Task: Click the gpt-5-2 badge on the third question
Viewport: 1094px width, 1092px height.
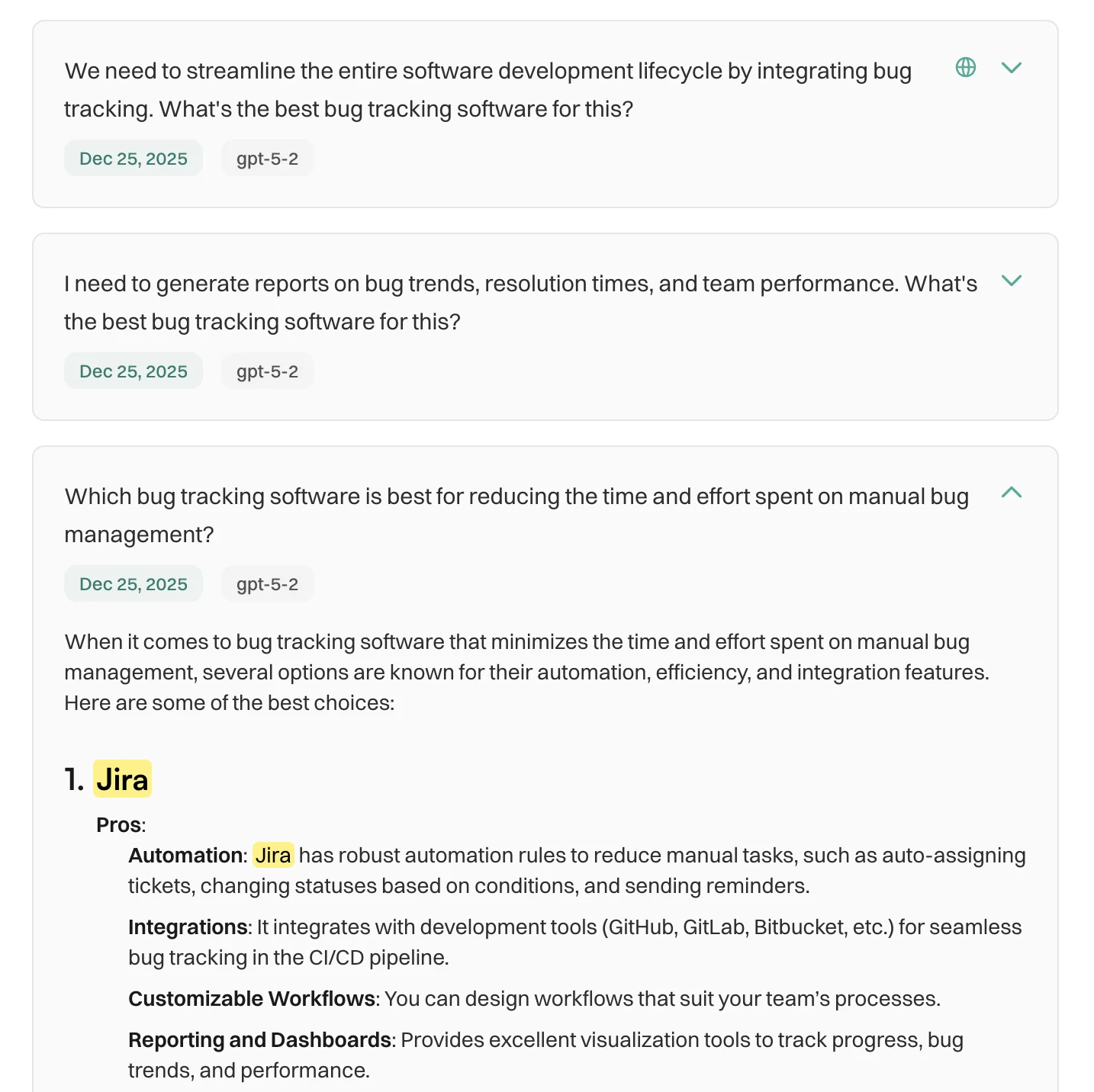Action: (x=267, y=583)
